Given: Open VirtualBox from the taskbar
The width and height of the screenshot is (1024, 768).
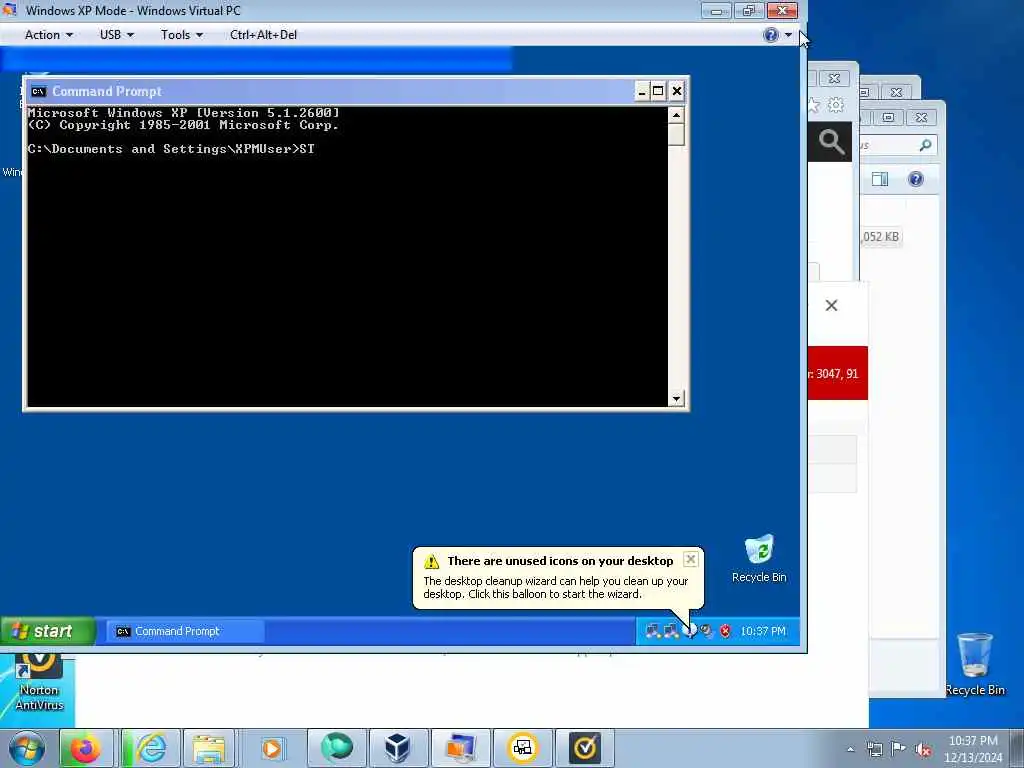Looking at the screenshot, I should (x=398, y=748).
